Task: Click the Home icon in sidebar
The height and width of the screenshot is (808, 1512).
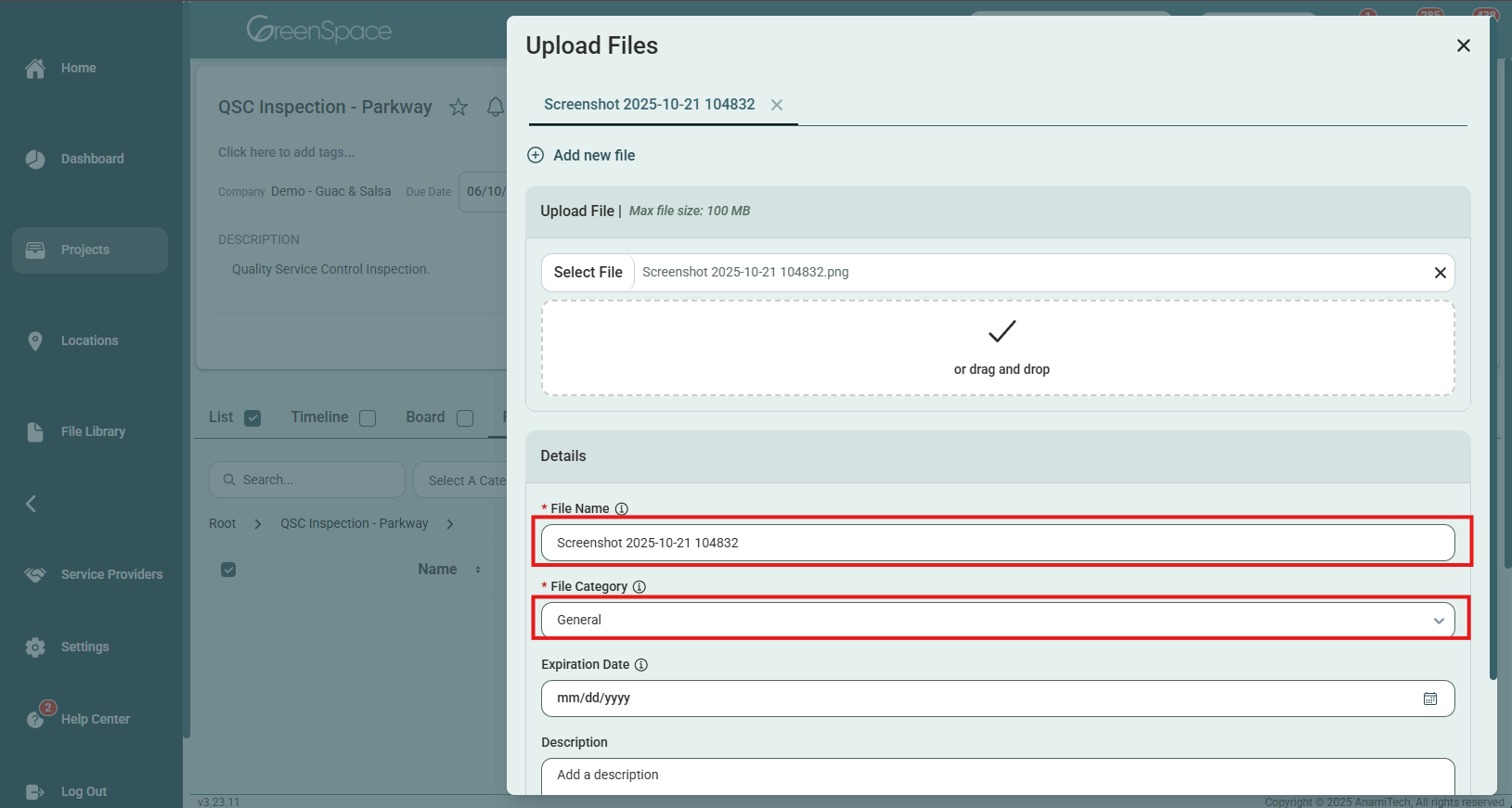Action: [35, 69]
